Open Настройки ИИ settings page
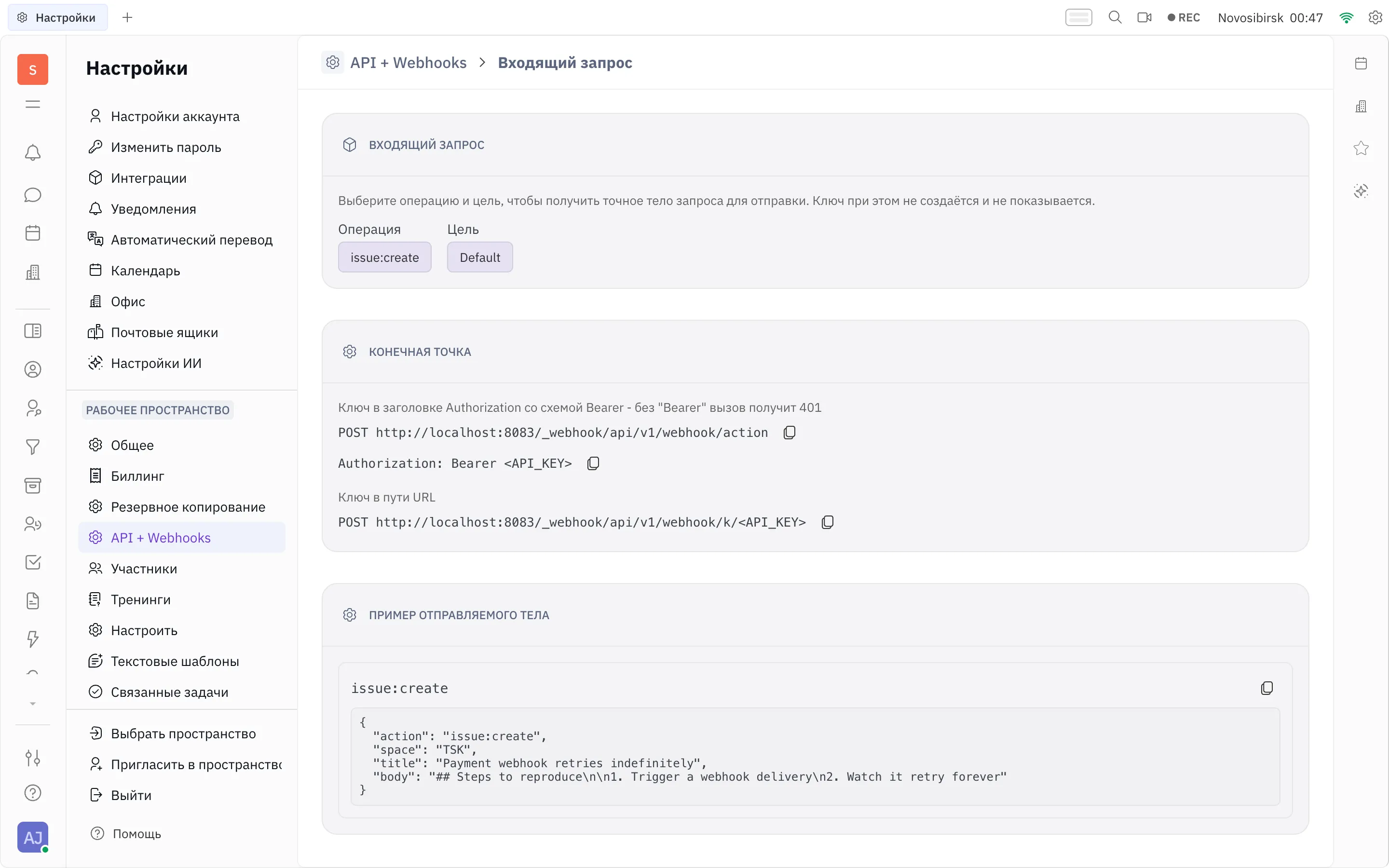 182,364
